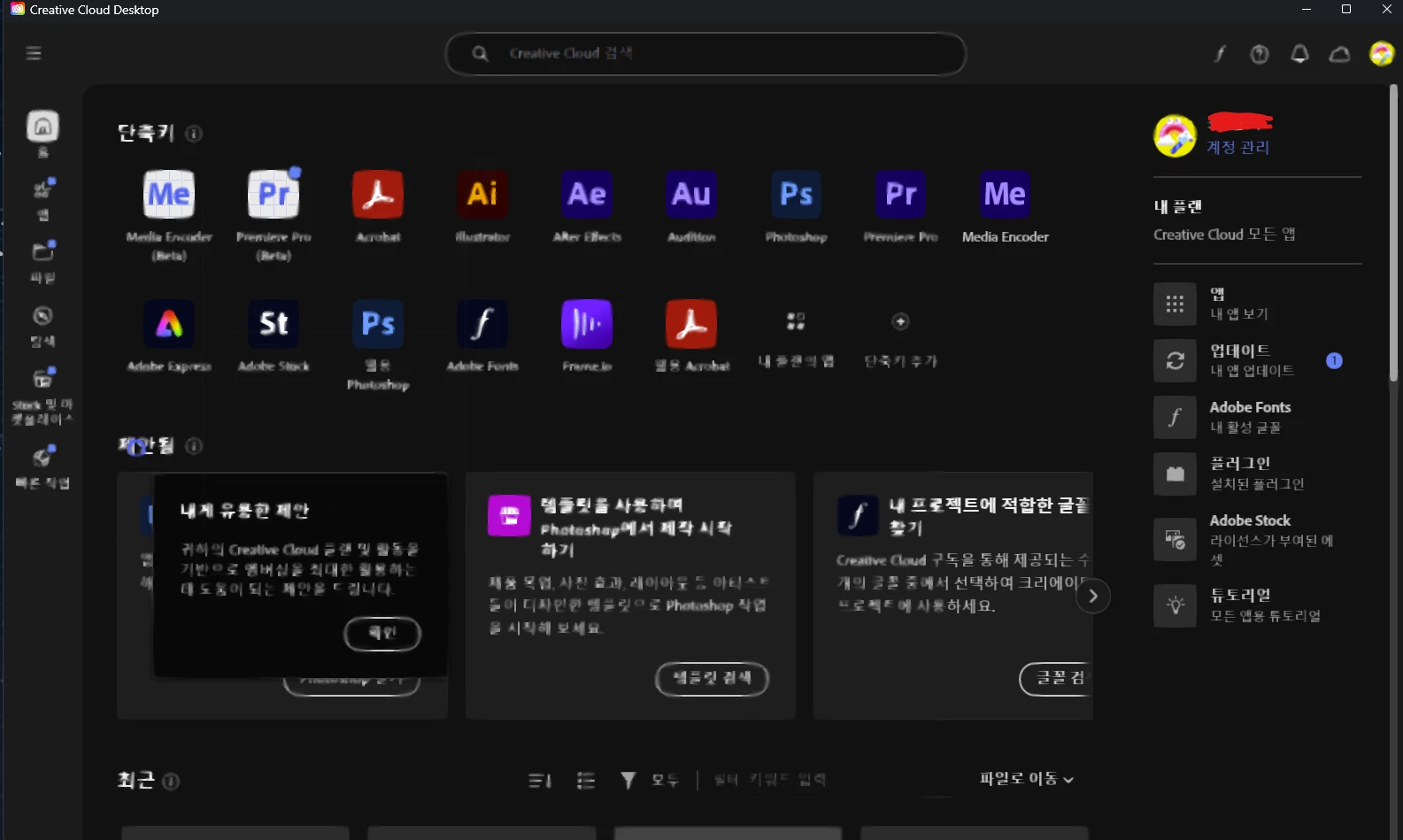Screen dimensions: 1403x840
Task: Open the fonts suggestion card icon
Action: coord(858,515)
